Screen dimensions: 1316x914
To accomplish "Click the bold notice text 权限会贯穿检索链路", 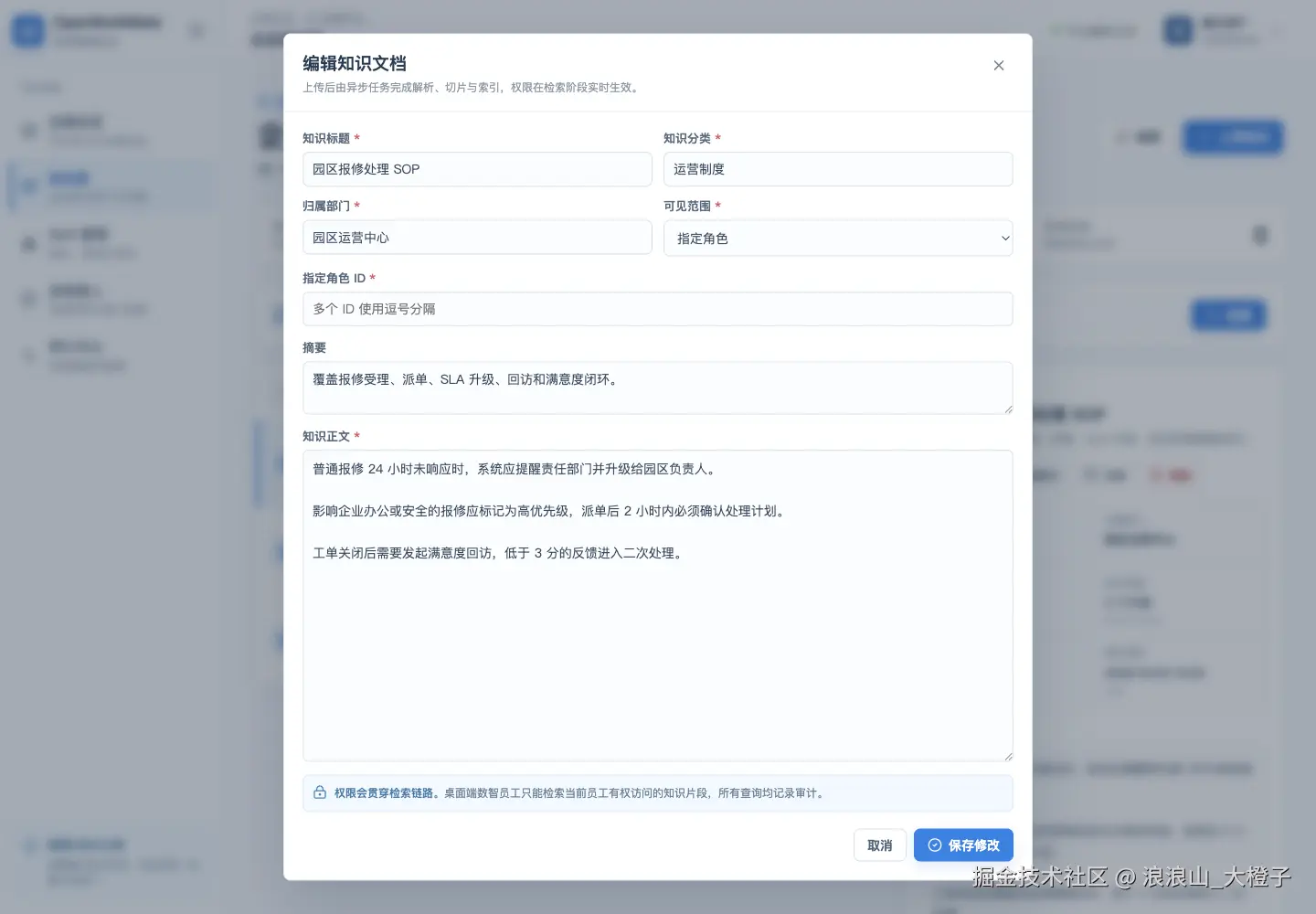I will 387,793.
